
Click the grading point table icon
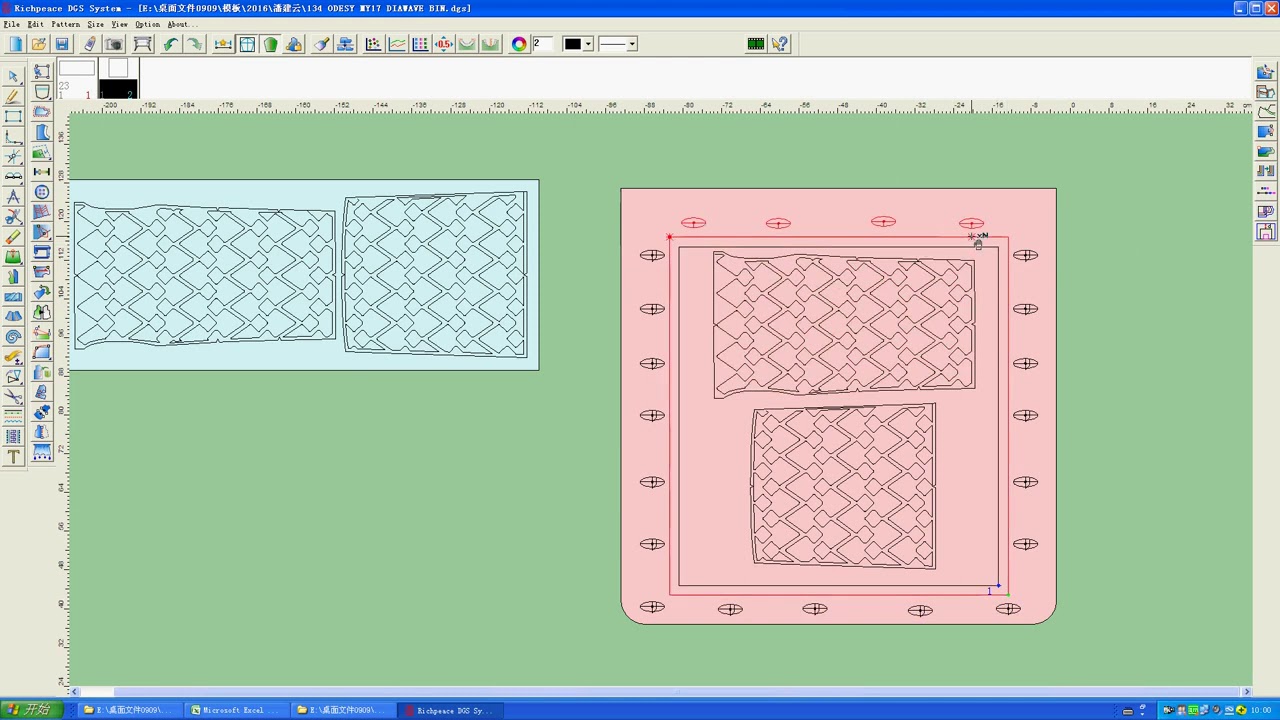coord(421,44)
